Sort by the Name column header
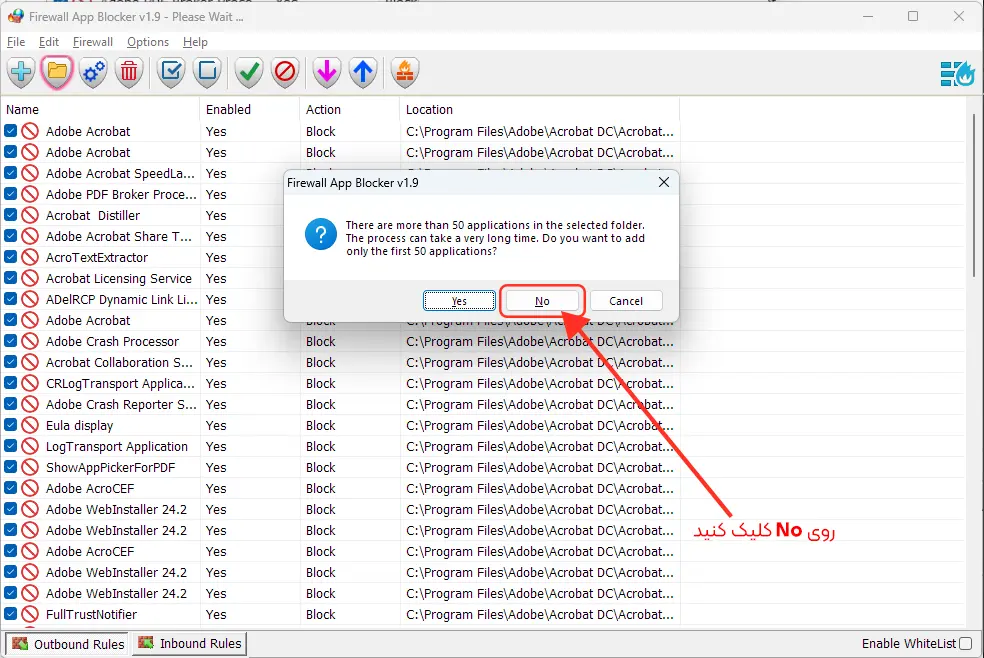Image resolution: width=984 pixels, height=658 pixels. coord(100,109)
